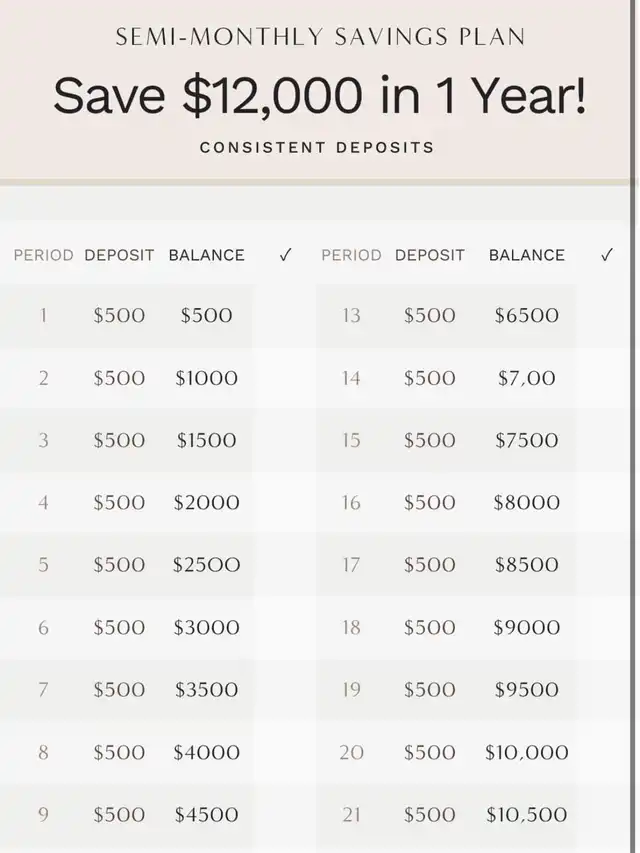Click period number 9 in the table

(x=44, y=814)
